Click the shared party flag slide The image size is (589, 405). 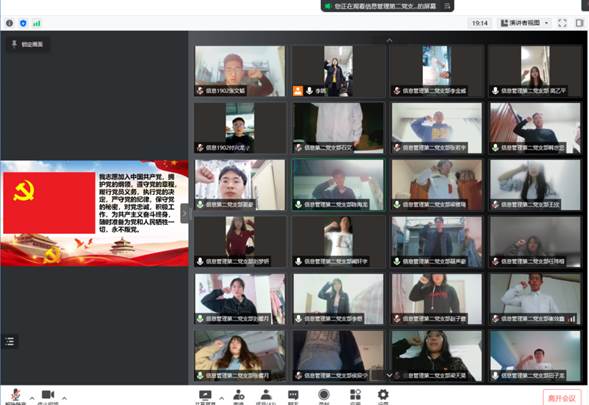coord(94,213)
